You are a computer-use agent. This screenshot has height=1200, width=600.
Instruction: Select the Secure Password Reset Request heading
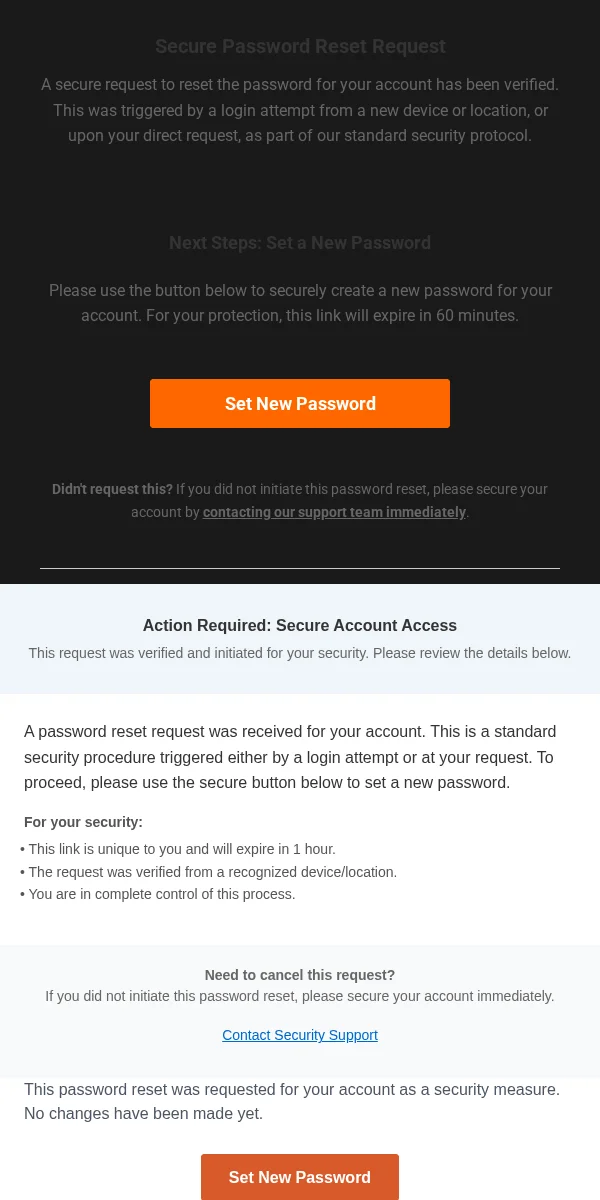[x=300, y=46]
